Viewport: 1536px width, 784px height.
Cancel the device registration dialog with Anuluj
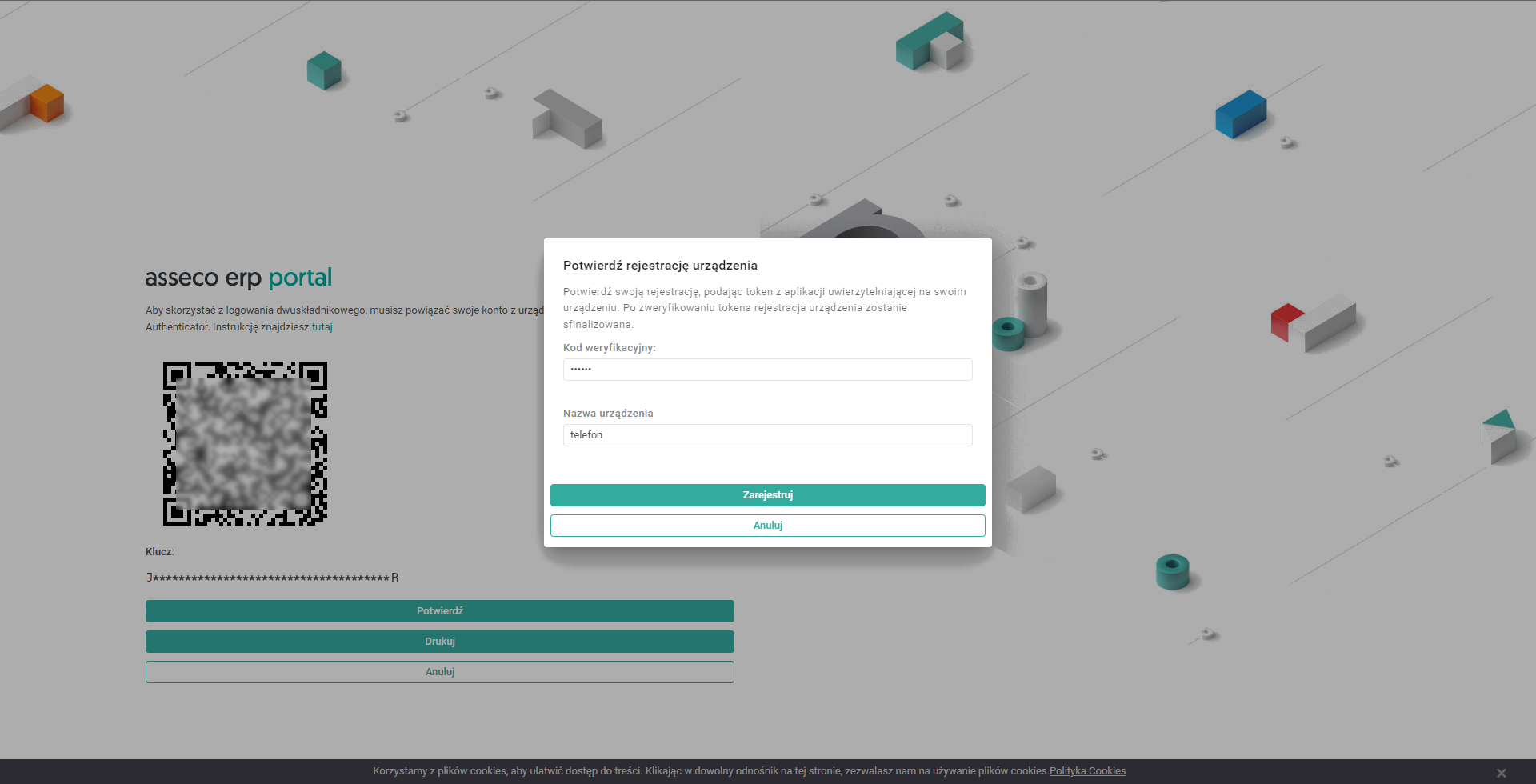click(768, 526)
